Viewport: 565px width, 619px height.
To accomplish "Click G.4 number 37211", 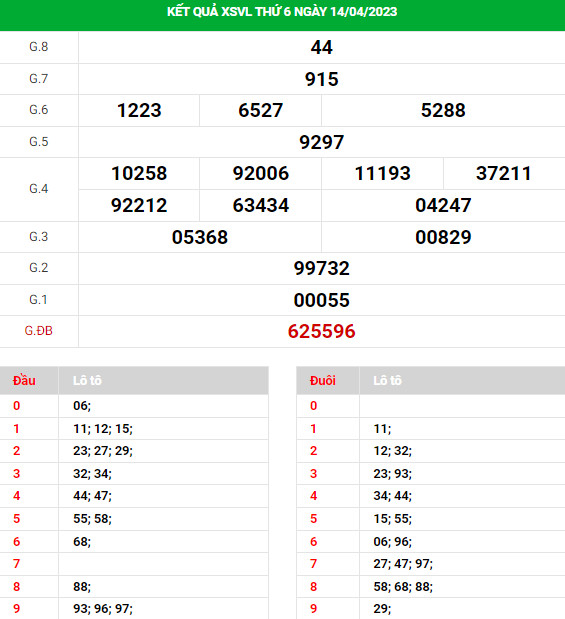I will click(x=504, y=173).
